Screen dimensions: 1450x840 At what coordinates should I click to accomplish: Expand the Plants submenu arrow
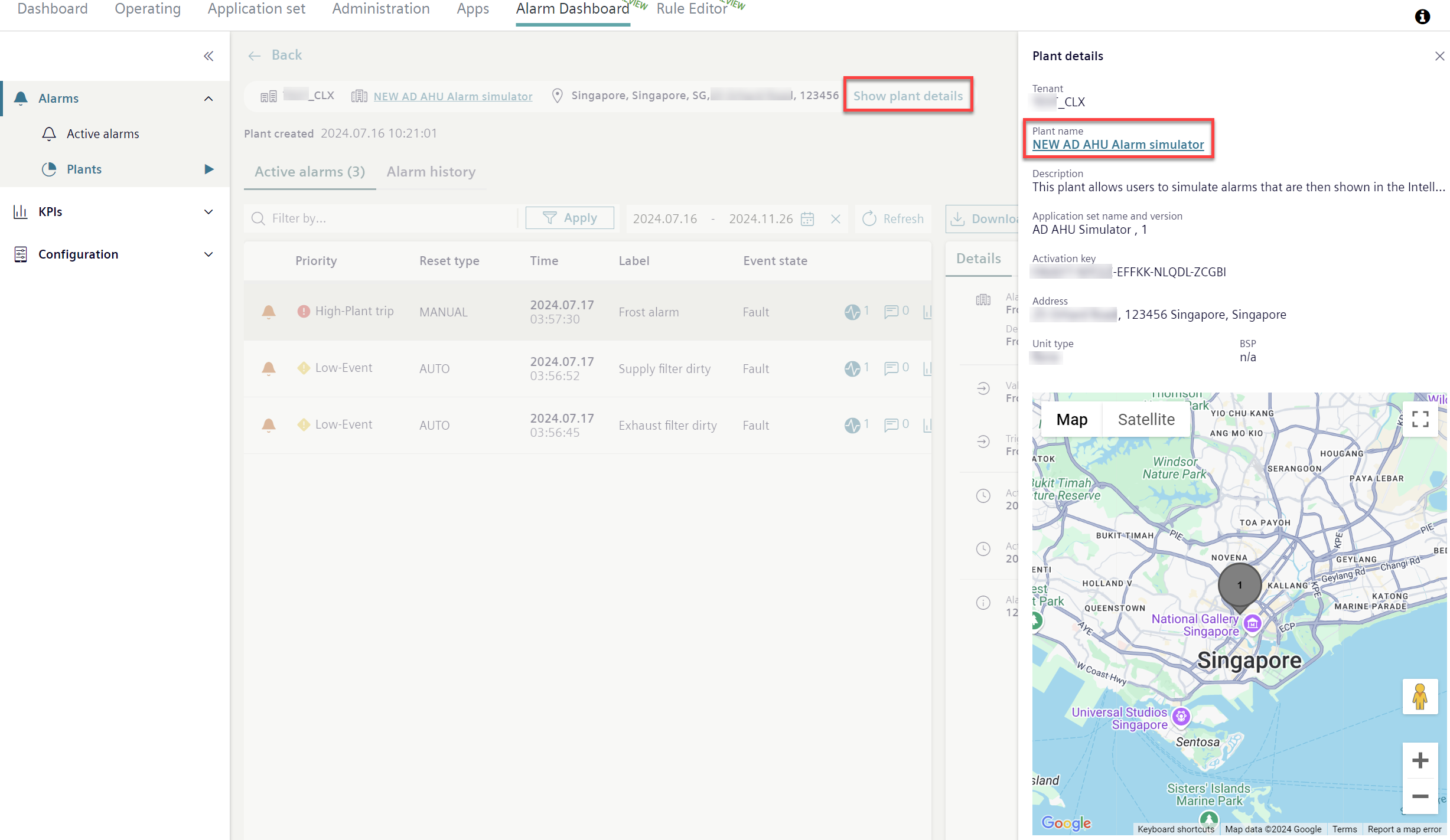tap(208, 169)
